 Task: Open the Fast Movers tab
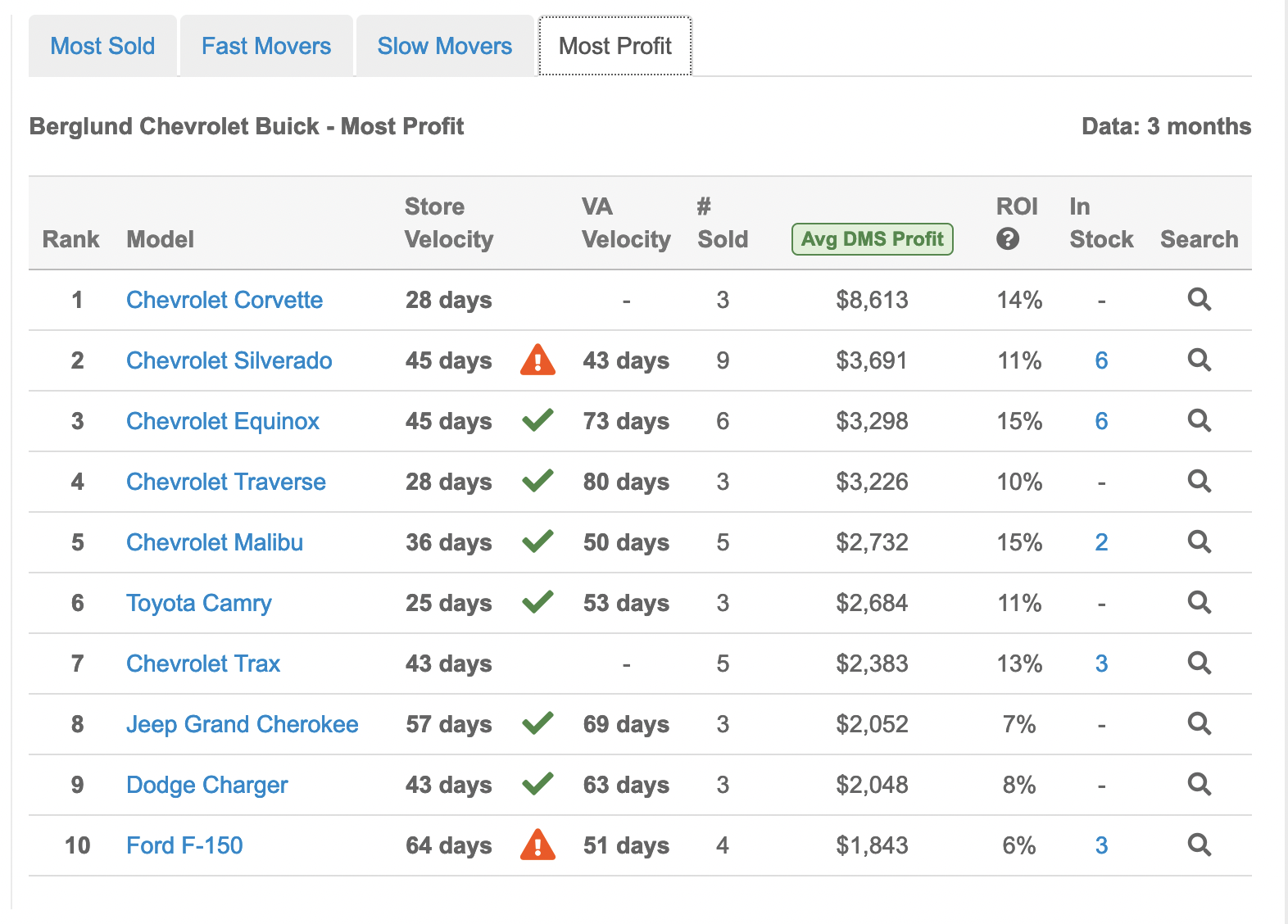[x=266, y=46]
